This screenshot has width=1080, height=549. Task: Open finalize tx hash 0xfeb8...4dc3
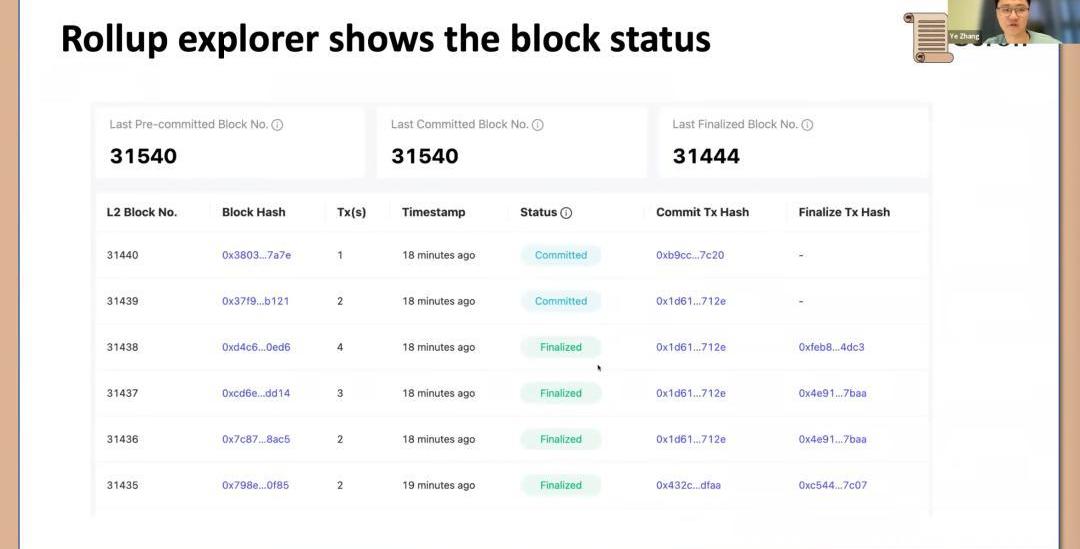831,347
